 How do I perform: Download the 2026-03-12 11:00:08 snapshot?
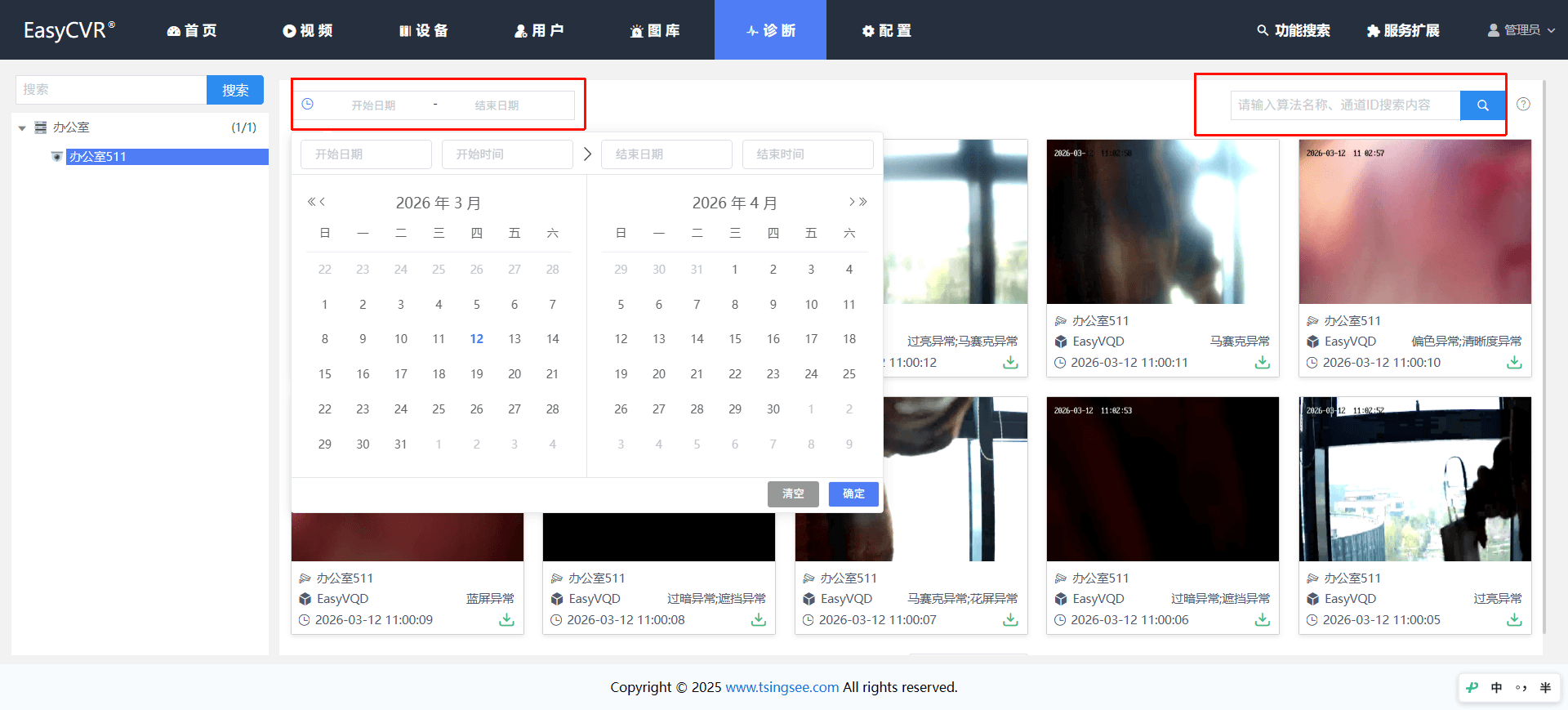tap(758, 620)
